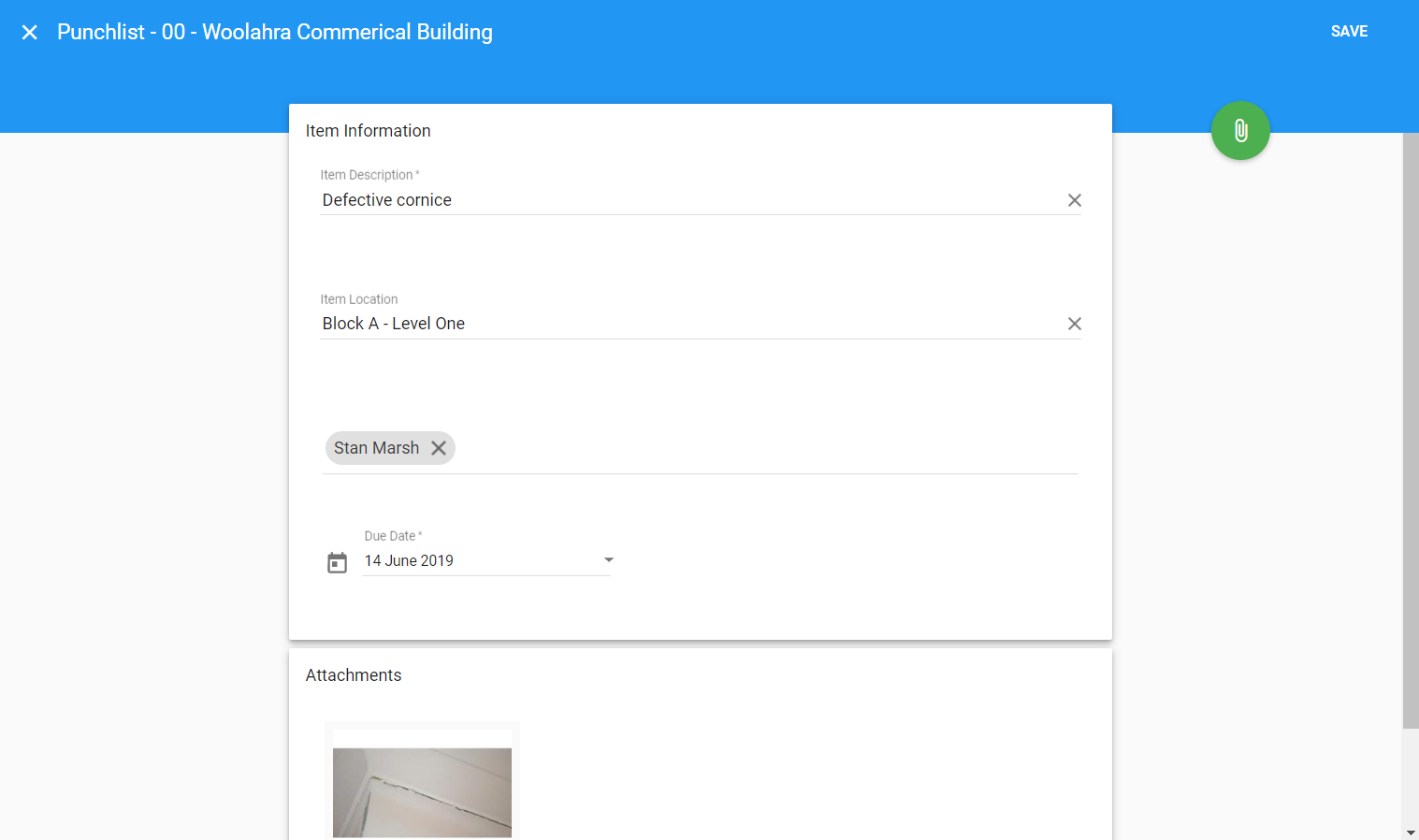Select the 14 June 2019 due date value

(x=409, y=560)
